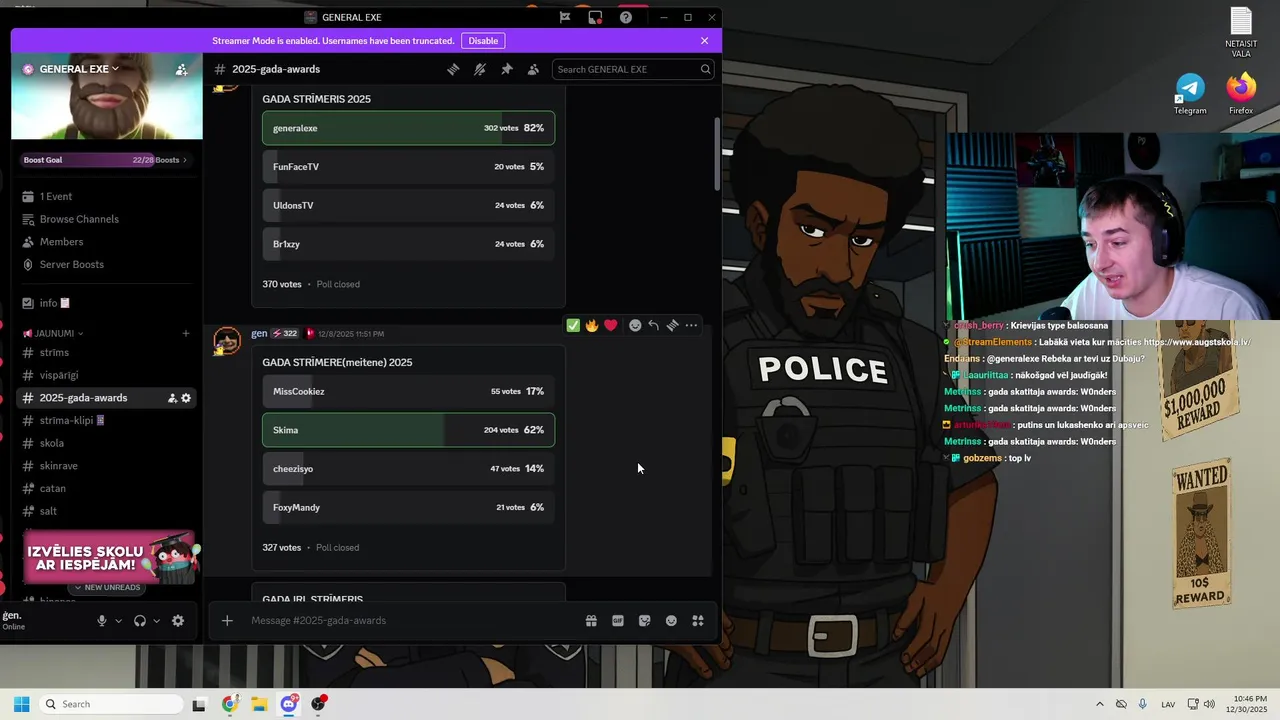Screen dimensions: 1280x720
Task: Open the catan channel
Action: pyautogui.click(x=106, y=488)
